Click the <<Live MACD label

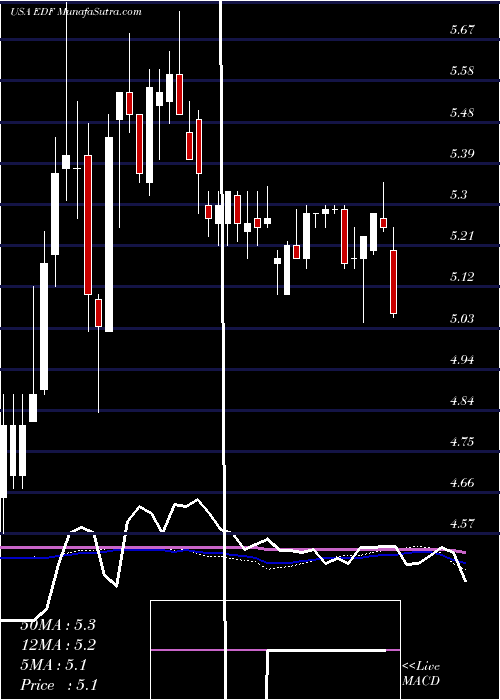pos(421,674)
